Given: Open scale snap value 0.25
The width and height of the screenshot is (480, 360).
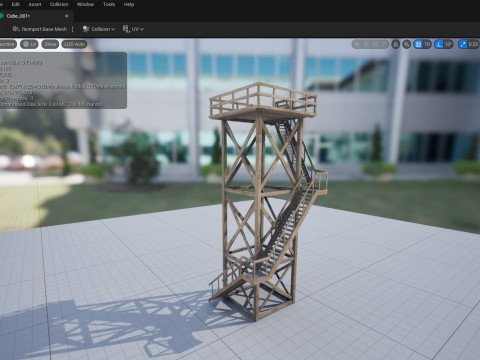Looking at the screenshot, I should [x=473, y=44].
